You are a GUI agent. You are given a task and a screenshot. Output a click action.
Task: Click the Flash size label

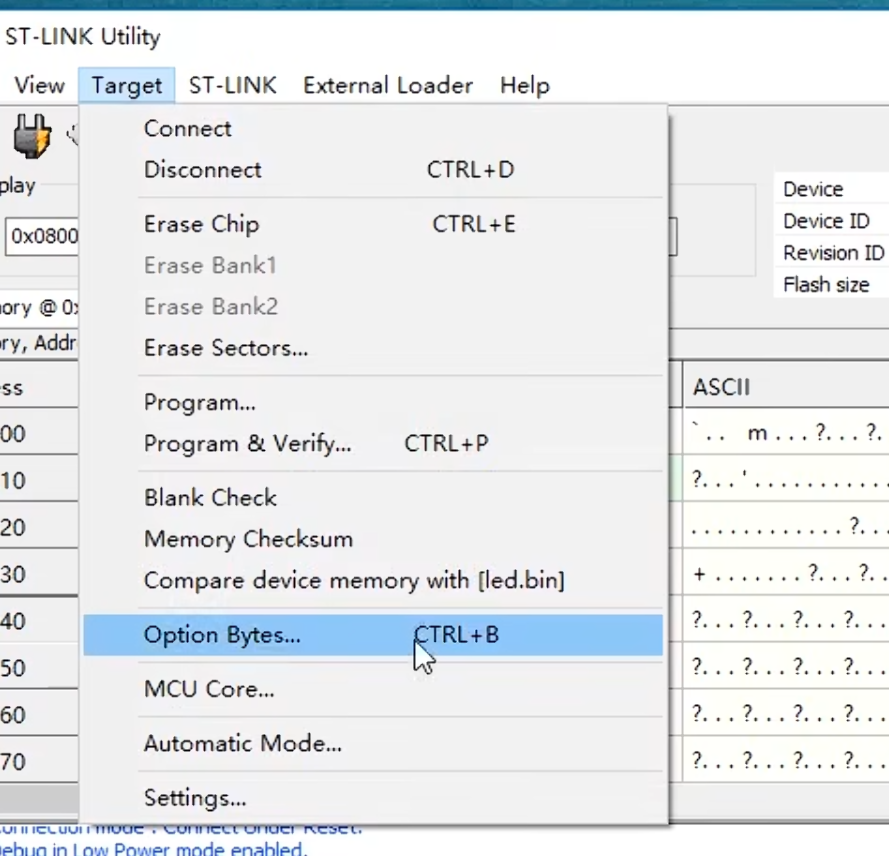click(826, 285)
